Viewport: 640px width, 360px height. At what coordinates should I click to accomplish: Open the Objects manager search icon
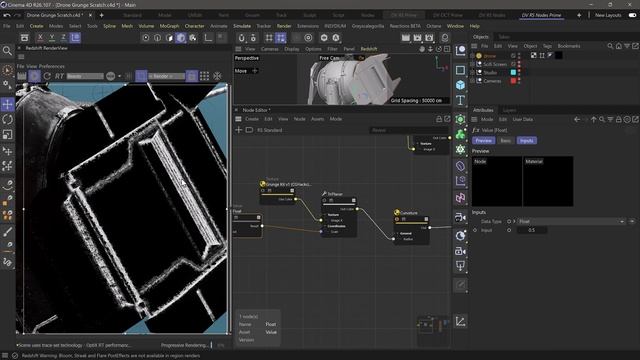(x=610, y=46)
